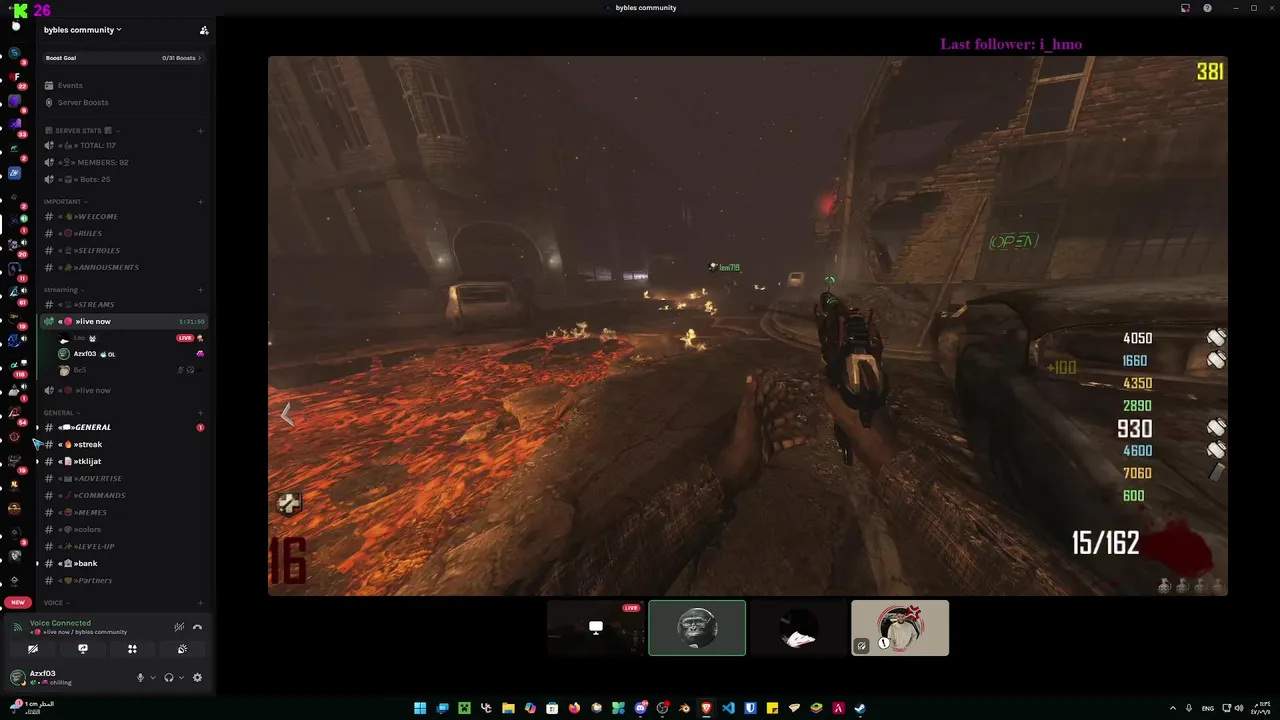Open the Boost Goal progress bar

pos(124,58)
